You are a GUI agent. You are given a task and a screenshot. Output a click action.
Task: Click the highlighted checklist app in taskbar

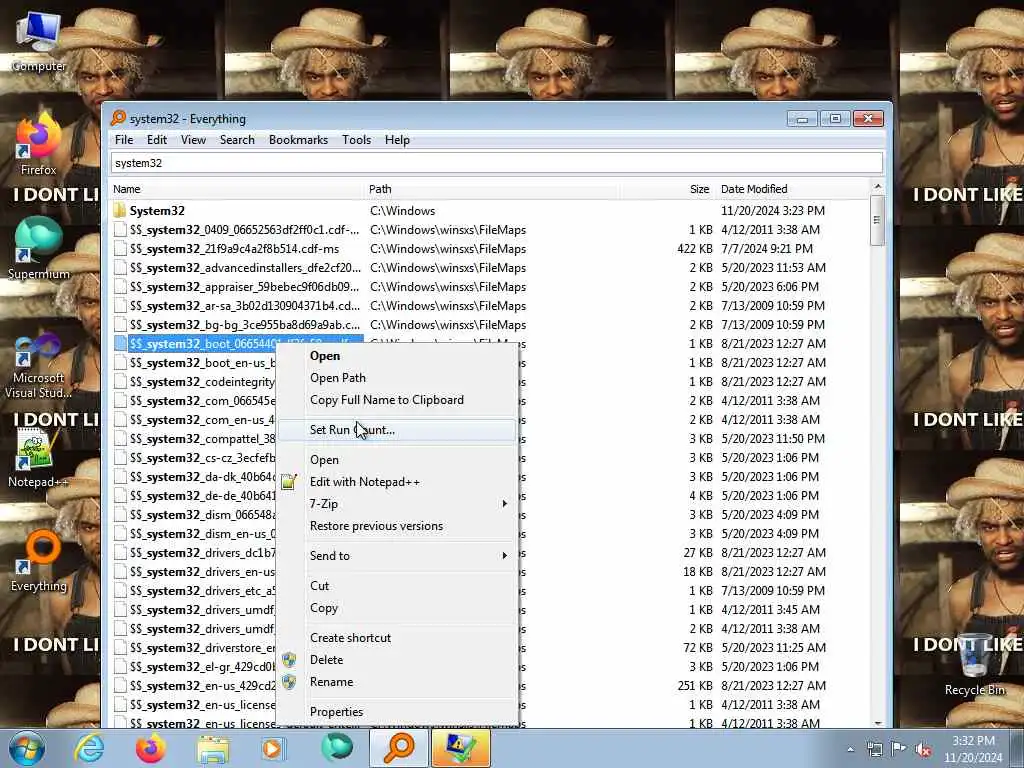click(x=461, y=748)
